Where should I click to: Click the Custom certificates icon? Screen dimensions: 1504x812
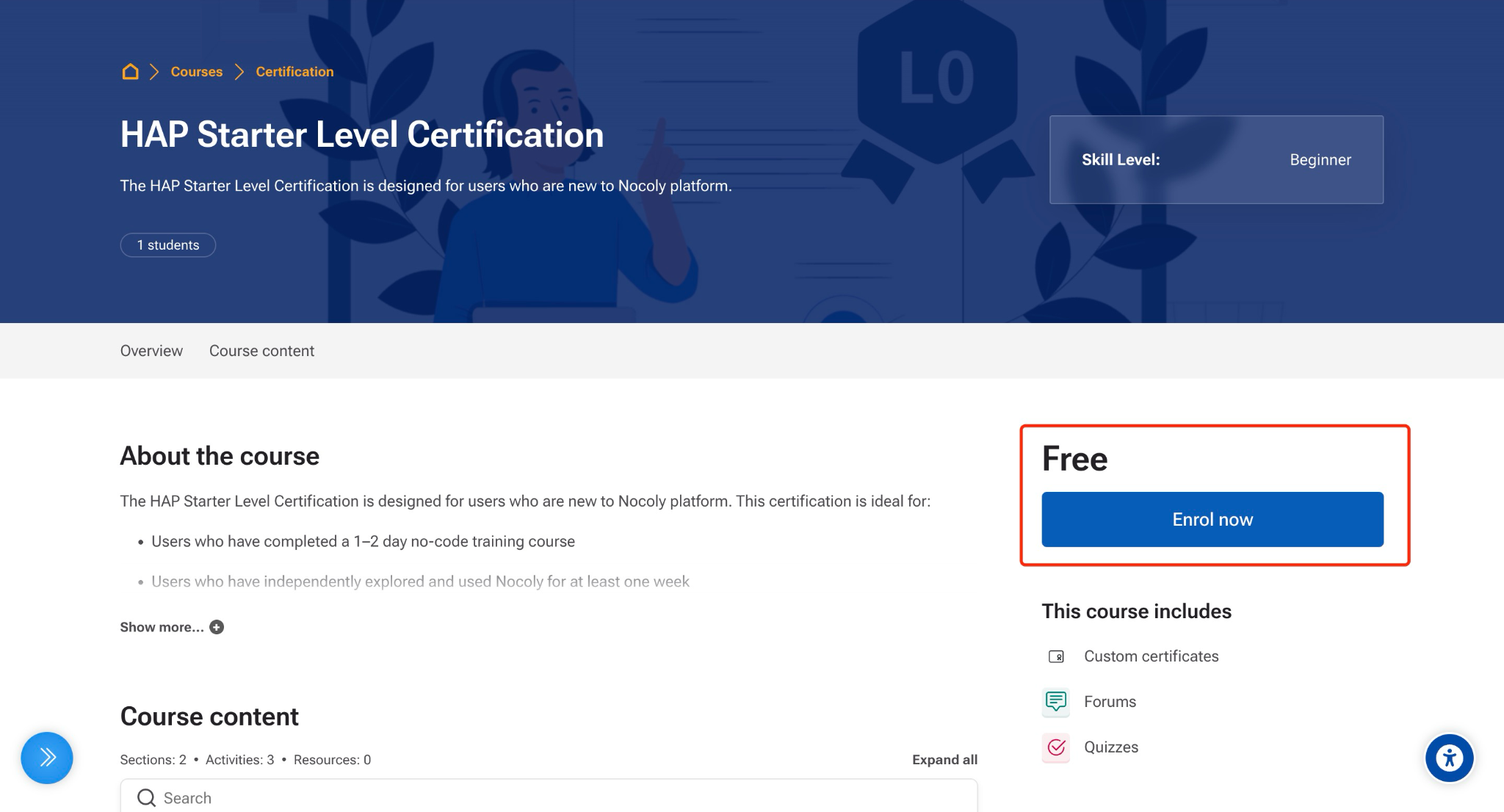coord(1056,656)
